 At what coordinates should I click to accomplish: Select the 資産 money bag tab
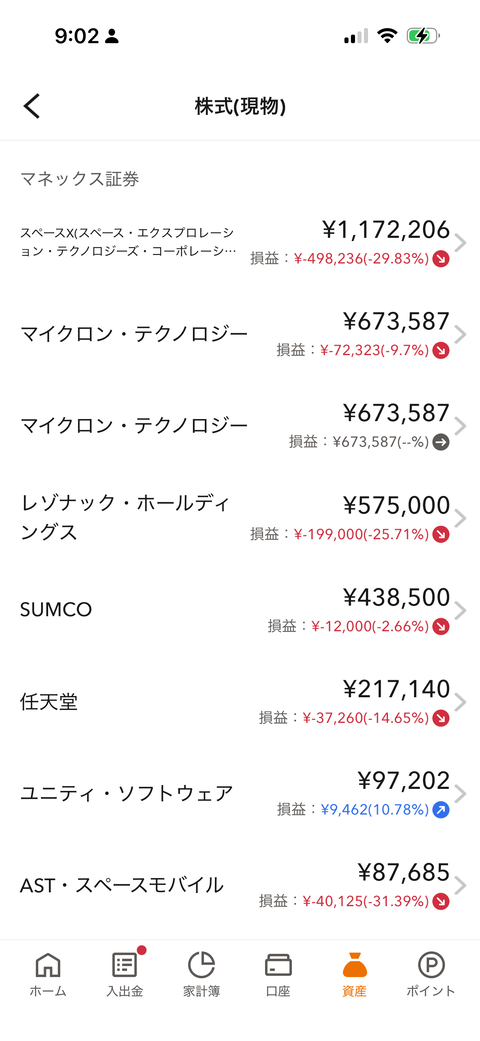point(355,975)
